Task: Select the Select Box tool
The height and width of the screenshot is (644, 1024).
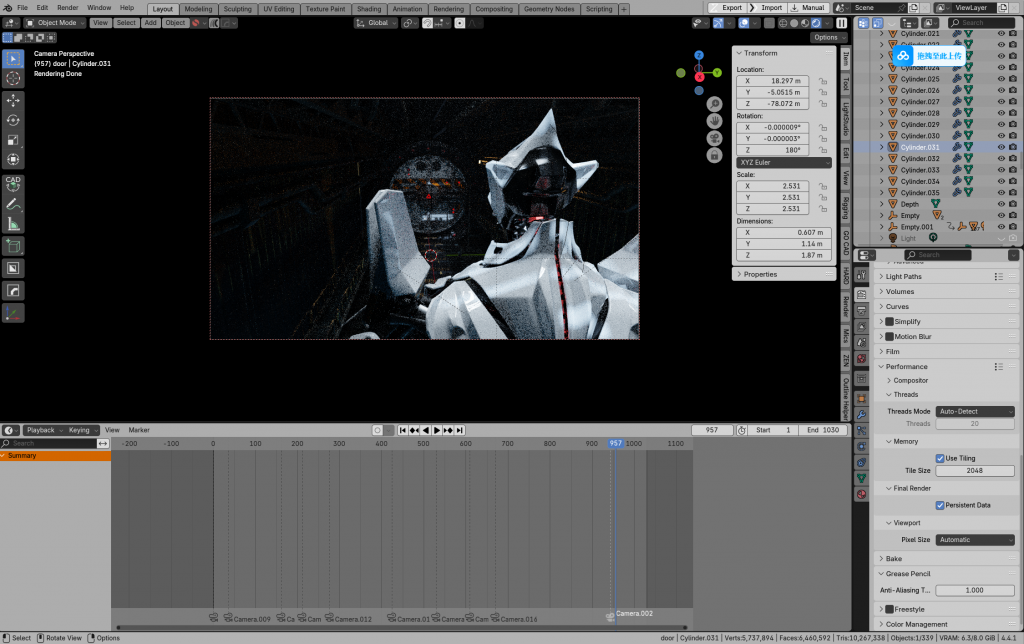Action: 13,59
